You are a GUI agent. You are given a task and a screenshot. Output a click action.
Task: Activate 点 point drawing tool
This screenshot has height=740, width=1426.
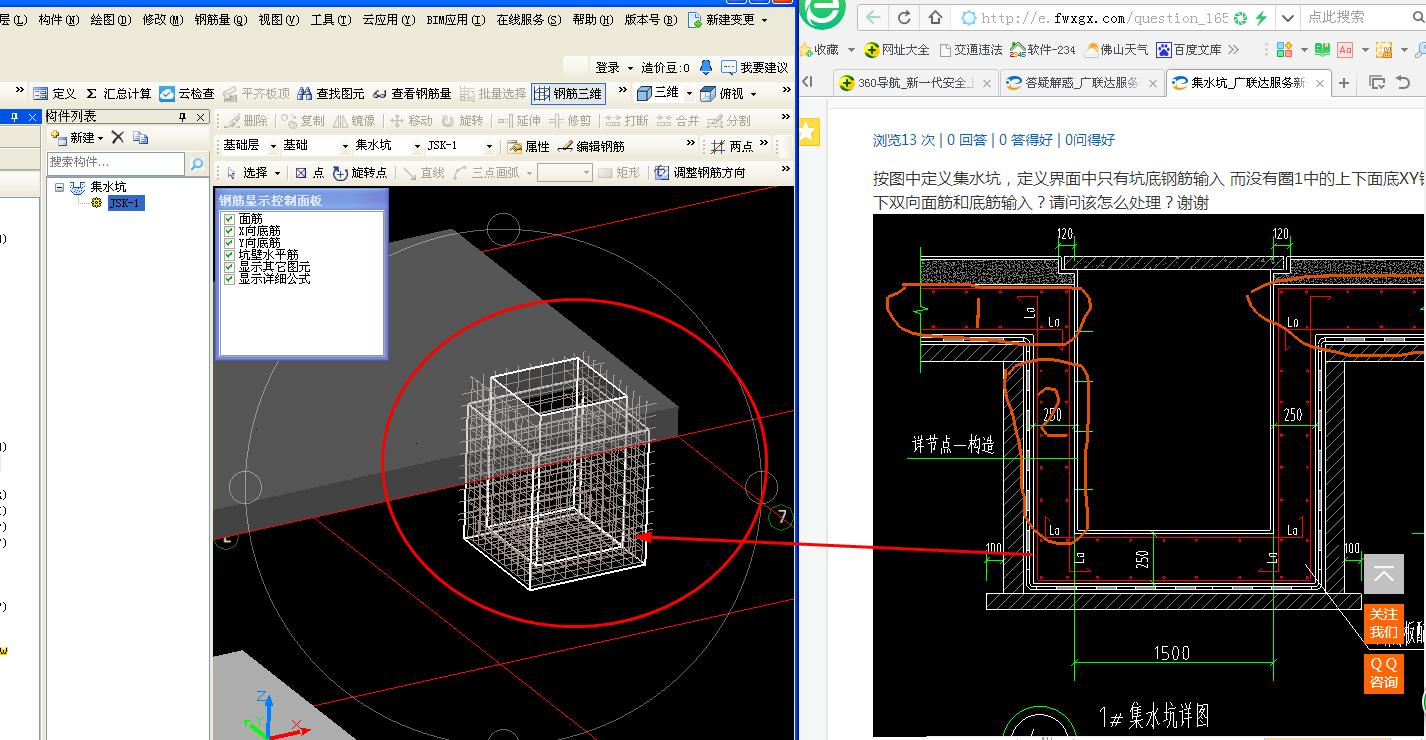[x=310, y=172]
